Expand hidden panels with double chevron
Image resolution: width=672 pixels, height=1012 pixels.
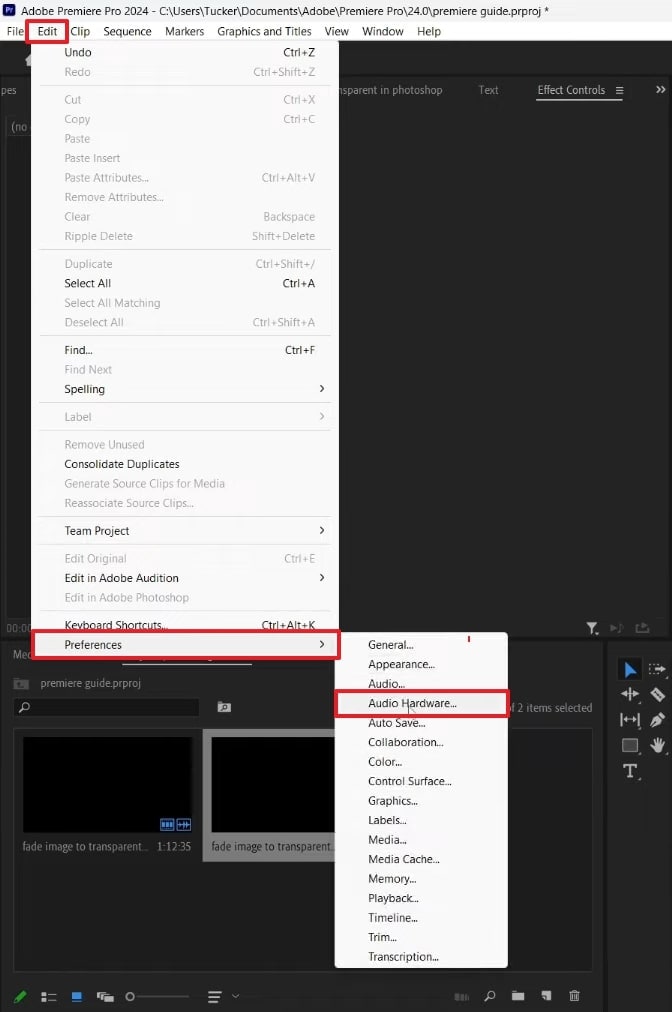[x=660, y=90]
